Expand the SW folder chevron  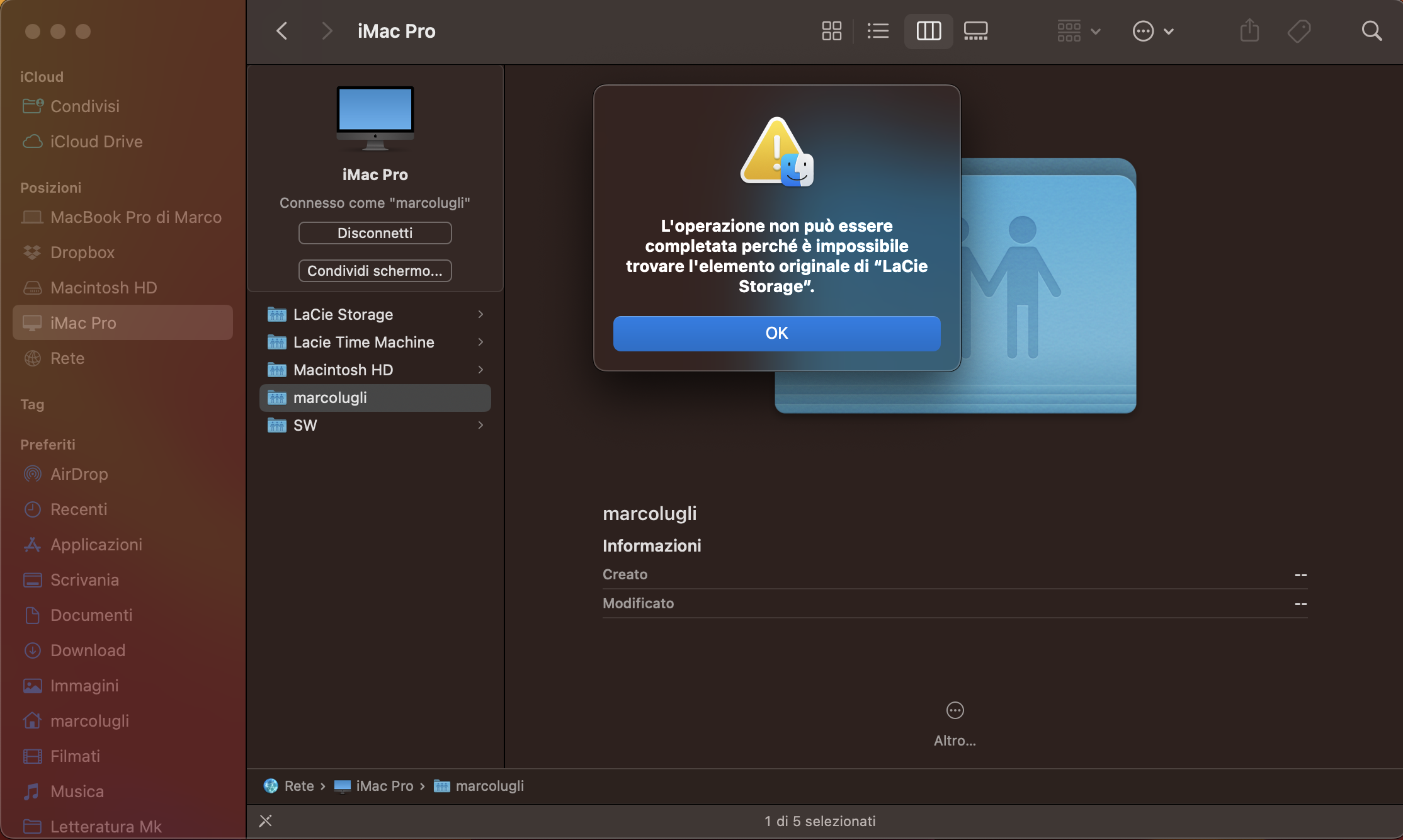[x=480, y=425]
